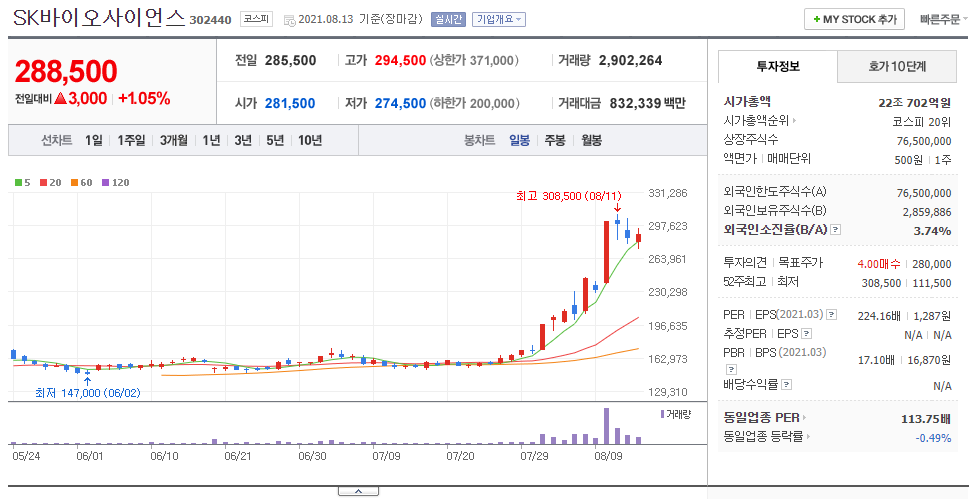This screenshot has height=499, width=973.
Task: Click the help icon next to 외국인소진율(B/A)
Action: coord(835,230)
